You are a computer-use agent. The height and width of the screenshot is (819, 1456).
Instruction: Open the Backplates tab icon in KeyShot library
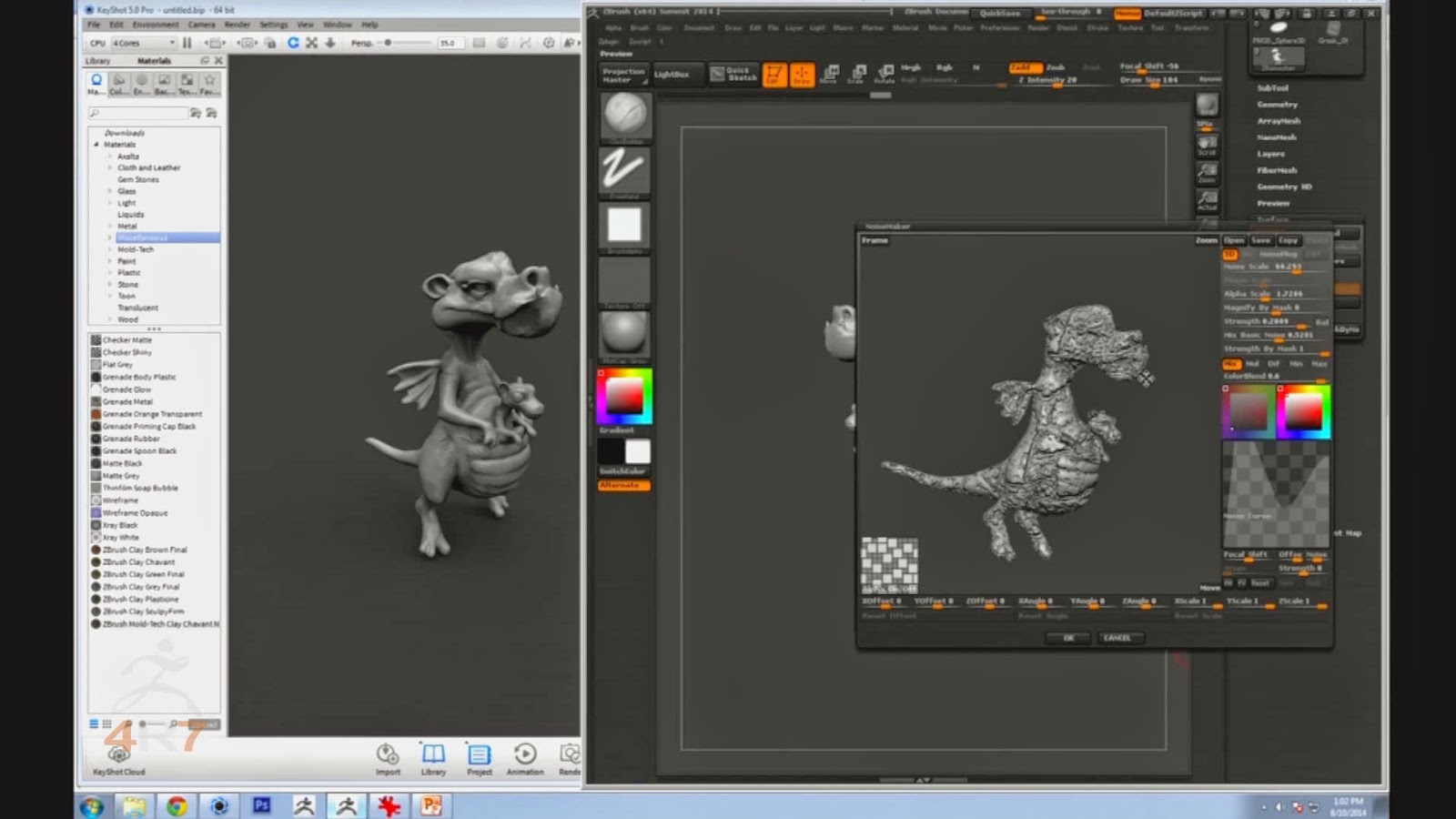(x=164, y=84)
